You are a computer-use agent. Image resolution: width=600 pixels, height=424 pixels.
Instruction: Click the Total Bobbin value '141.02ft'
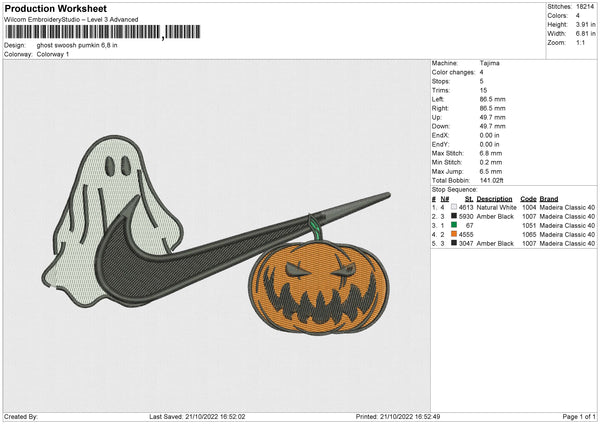492,180
